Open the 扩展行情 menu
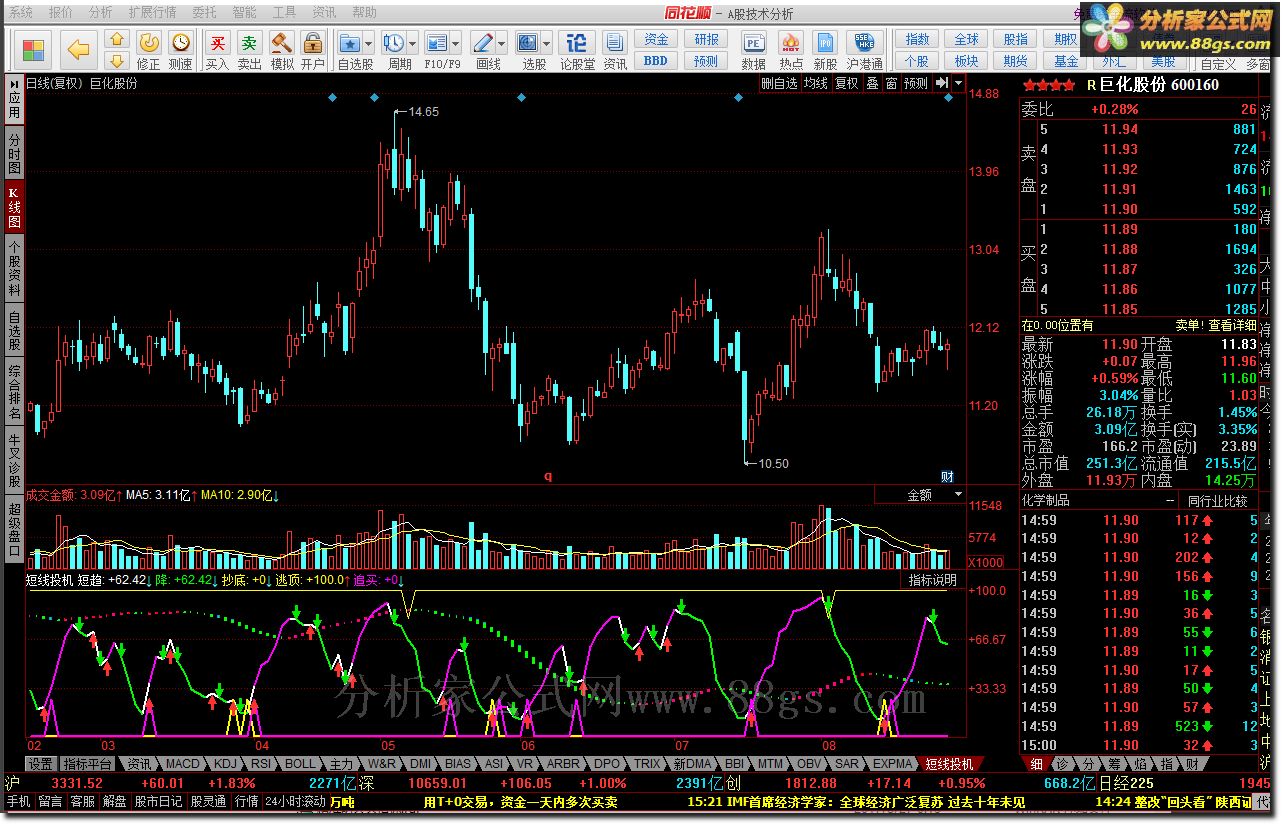Image resolution: width=1282 pixels, height=824 pixels. click(152, 12)
